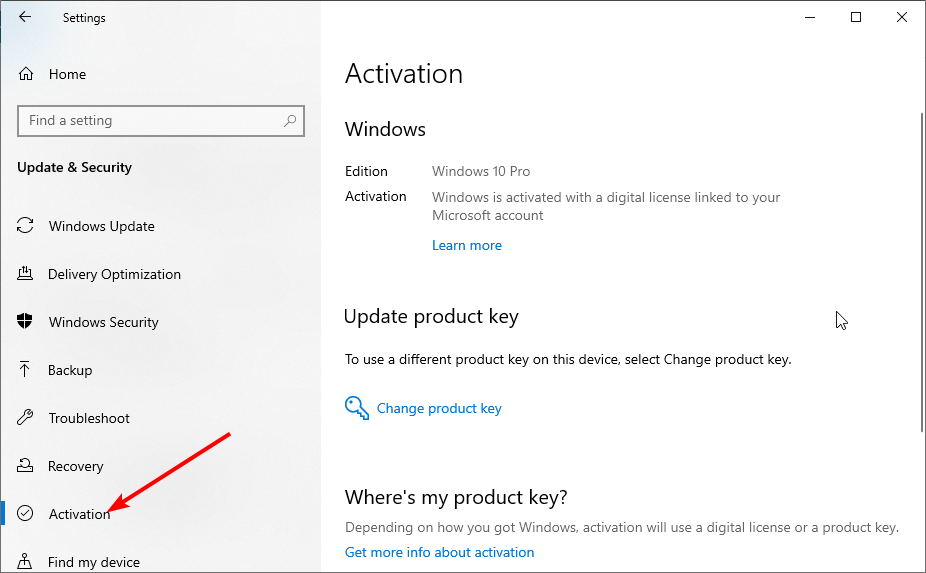The image size is (926, 573).
Task: Click Change product key link
Action: point(439,408)
